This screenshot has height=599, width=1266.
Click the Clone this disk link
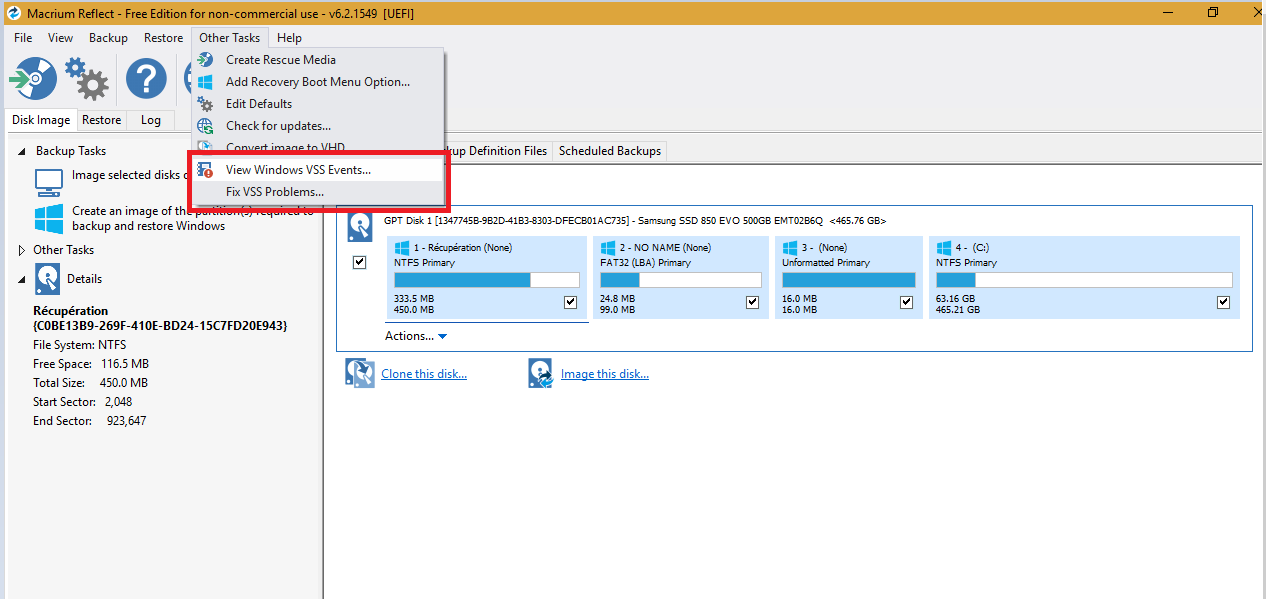[424, 374]
